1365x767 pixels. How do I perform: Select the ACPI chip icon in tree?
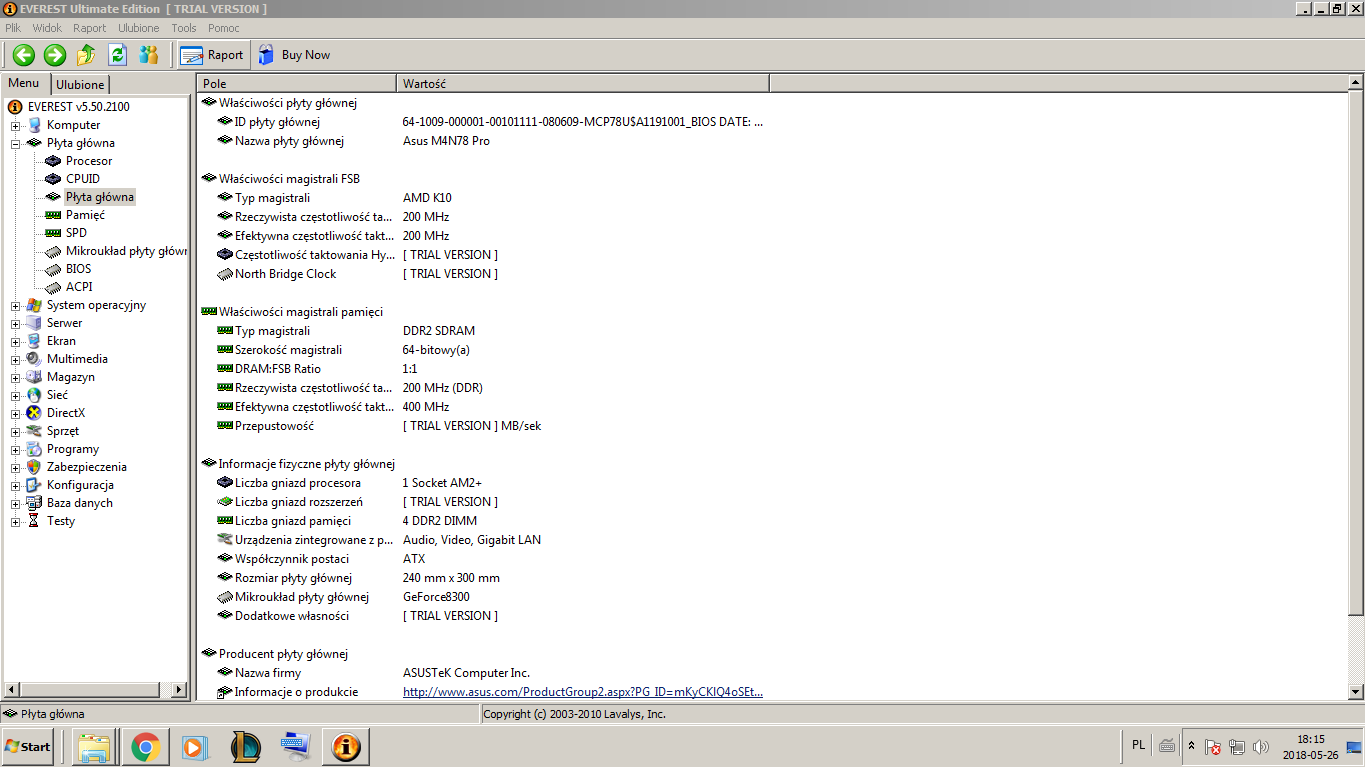[x=53, y=287]
